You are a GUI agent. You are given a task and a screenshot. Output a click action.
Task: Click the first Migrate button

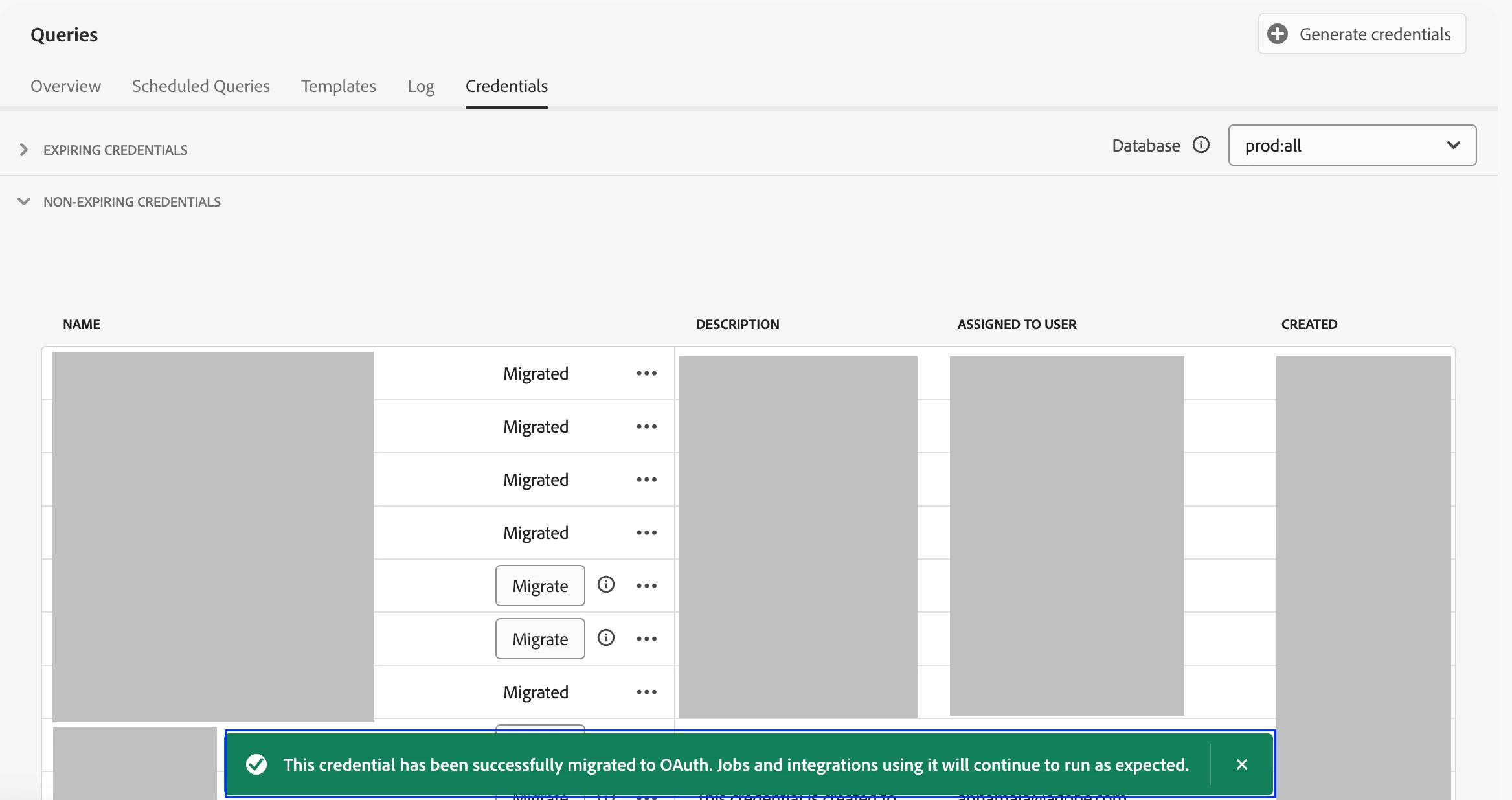coord(539,586)
